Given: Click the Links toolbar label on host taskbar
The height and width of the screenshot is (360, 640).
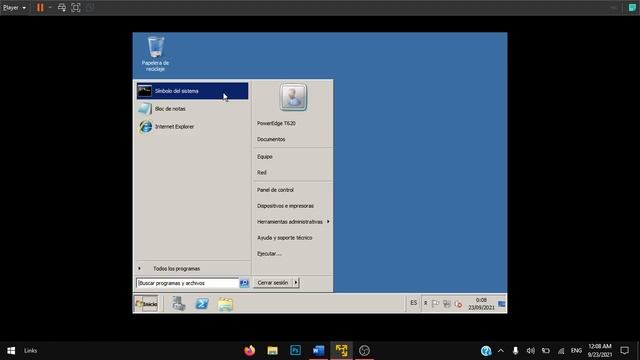Looking at the screenshot, I should tap(31, 351).
